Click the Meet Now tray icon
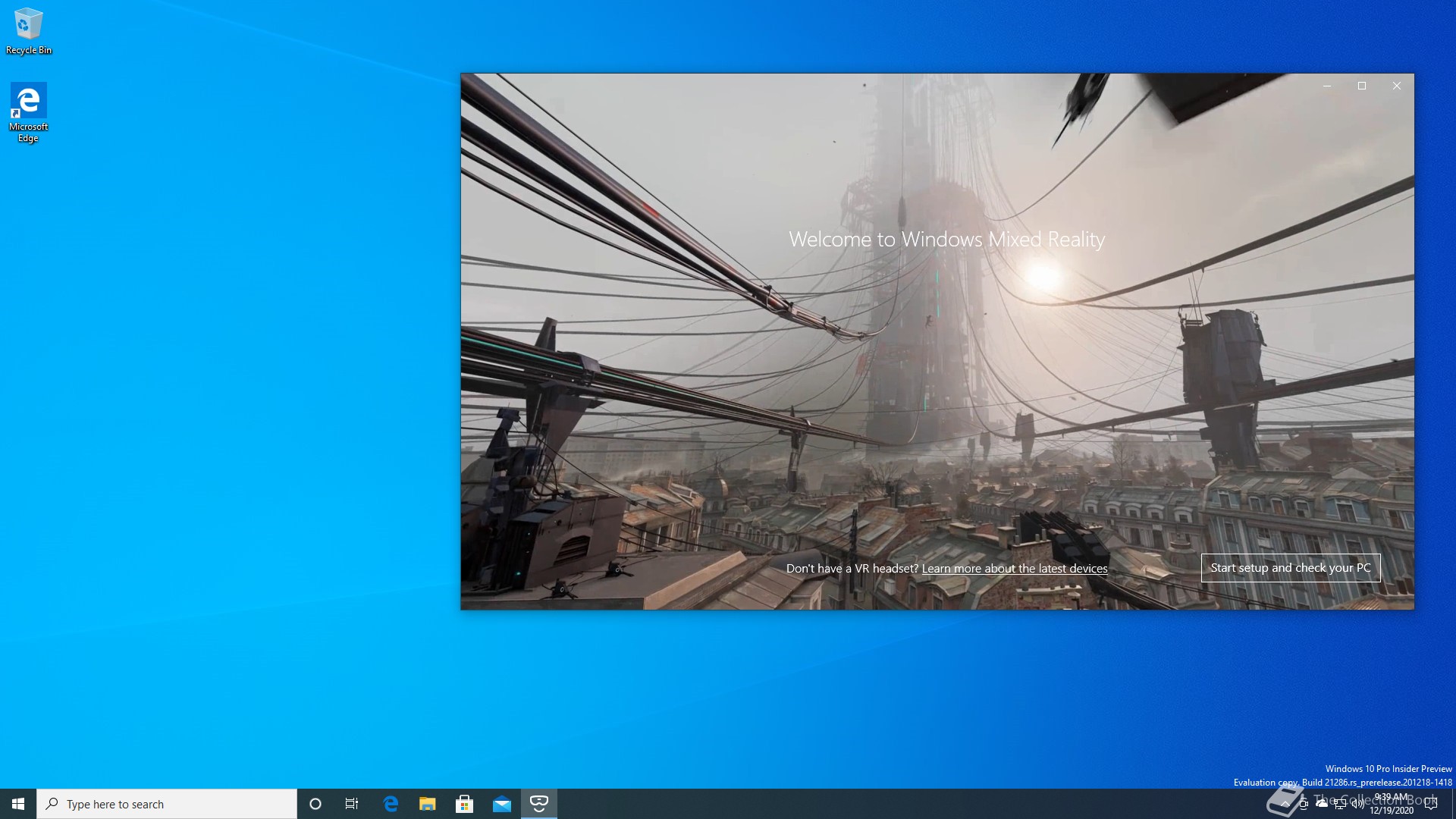Image resolution: width=1456 pixels, height=819 pixels. click(1304, 804)
